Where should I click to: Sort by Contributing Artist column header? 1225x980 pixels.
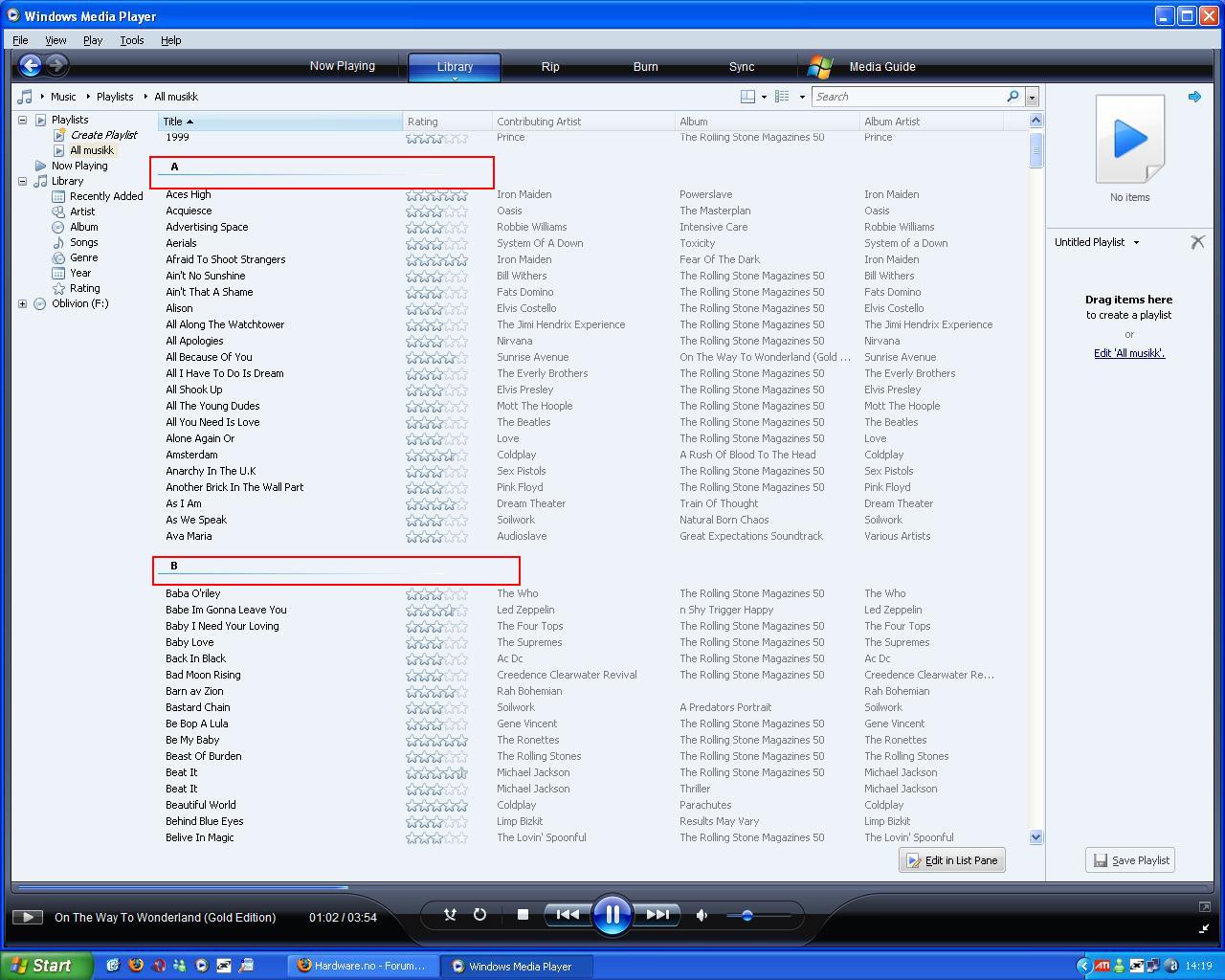point(584,122)
